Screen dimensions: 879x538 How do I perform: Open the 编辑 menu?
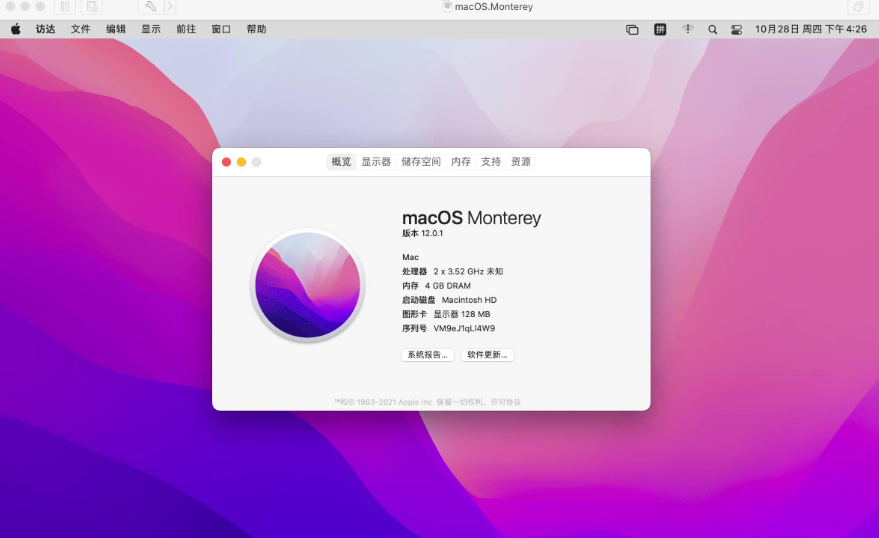coord(115,29)
